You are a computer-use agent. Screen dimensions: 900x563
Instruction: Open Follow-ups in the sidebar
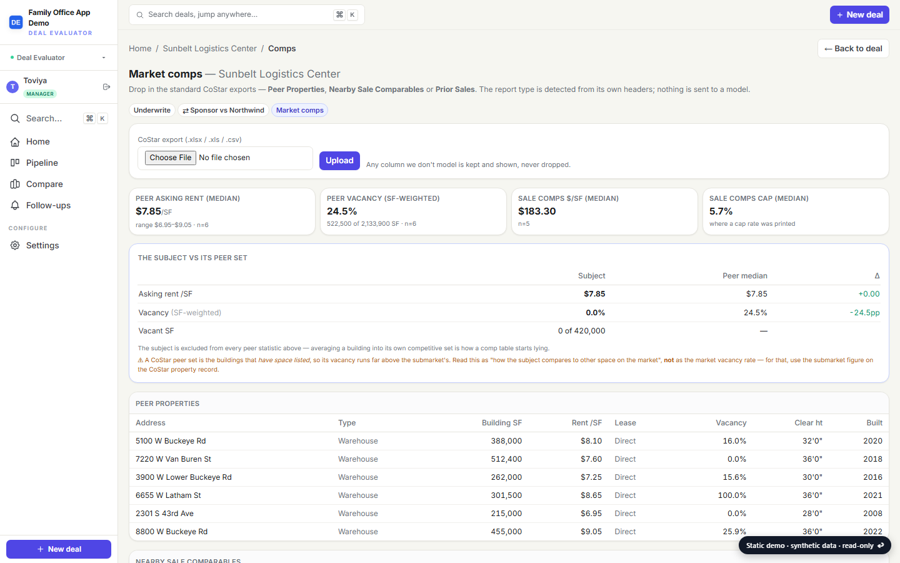click(58, 205)
